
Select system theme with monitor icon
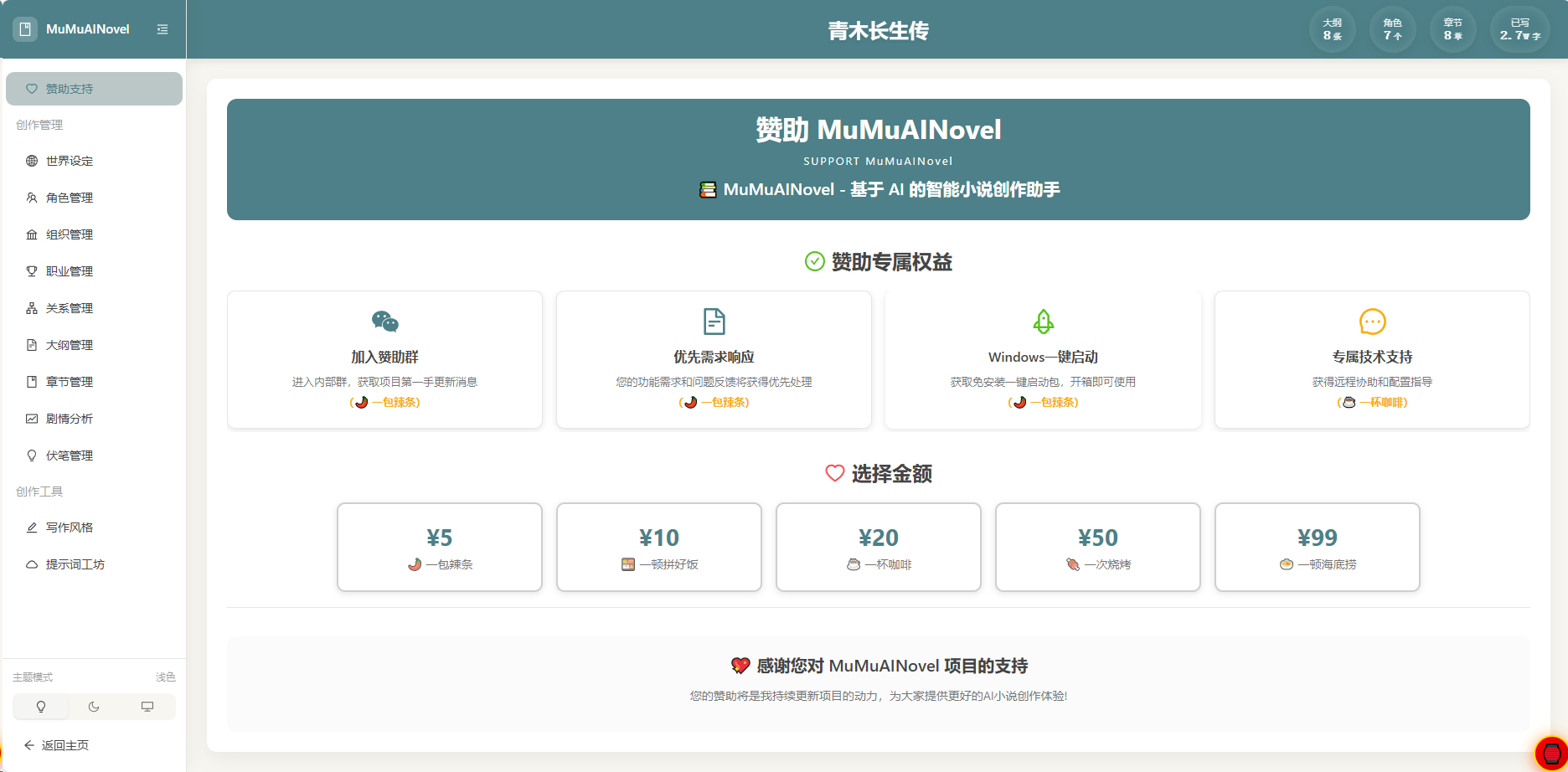pyautogui.click(x=147, y=707)
